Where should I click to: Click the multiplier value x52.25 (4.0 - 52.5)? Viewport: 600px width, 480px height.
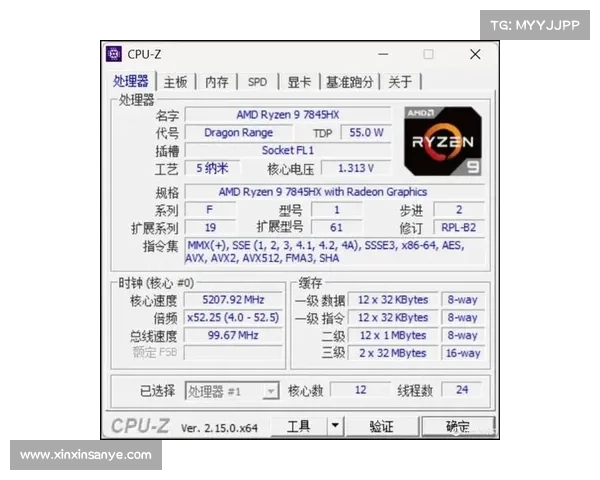[233, 318]
